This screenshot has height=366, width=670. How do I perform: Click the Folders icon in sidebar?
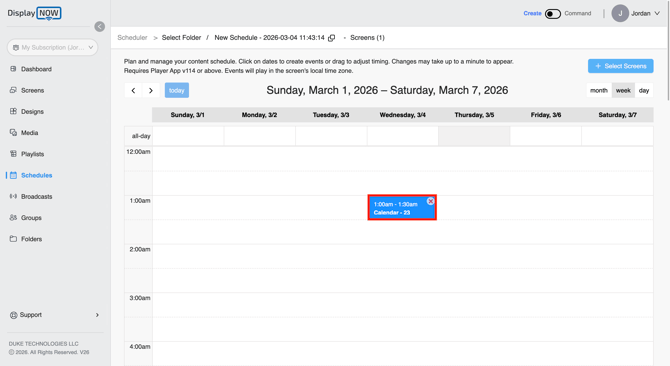[x=13, y=239]
